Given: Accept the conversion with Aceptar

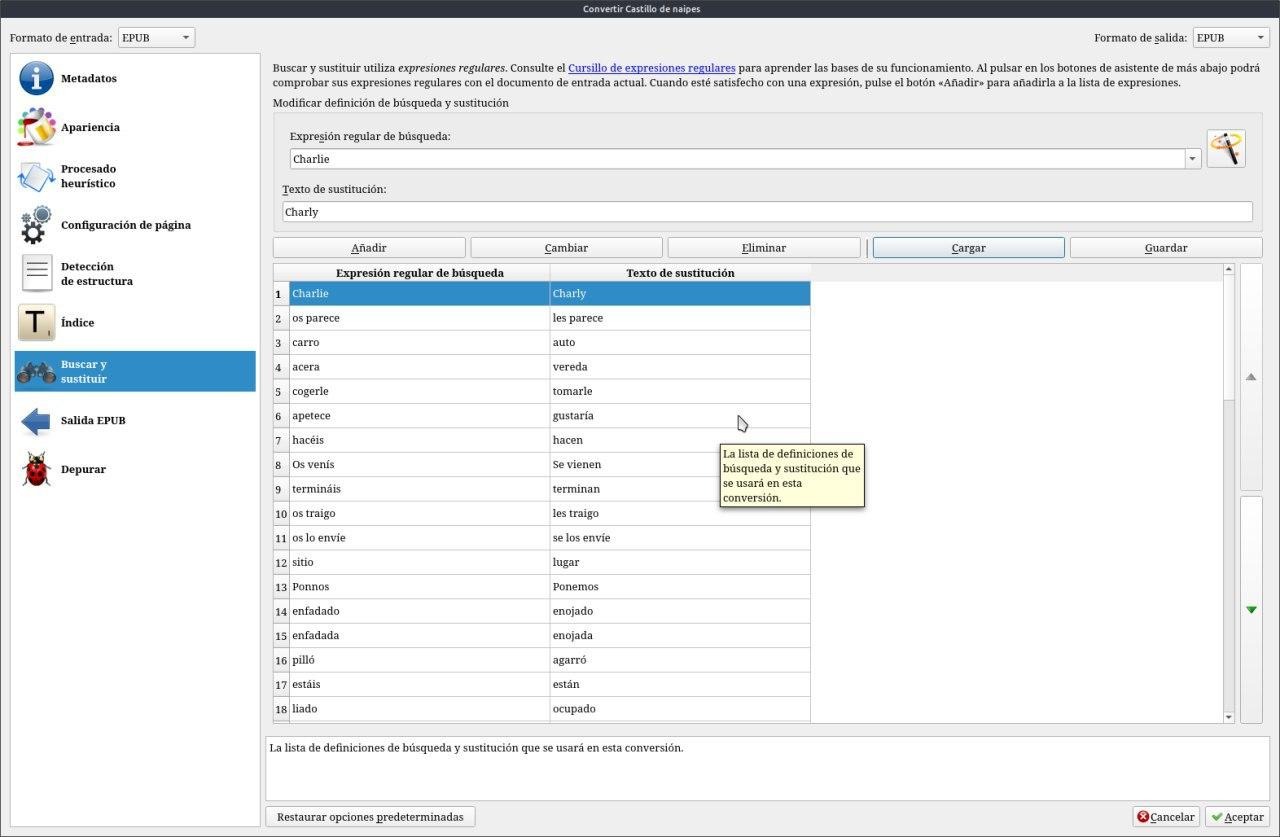Looking at the screenshot, I should tap(1237, 817).
